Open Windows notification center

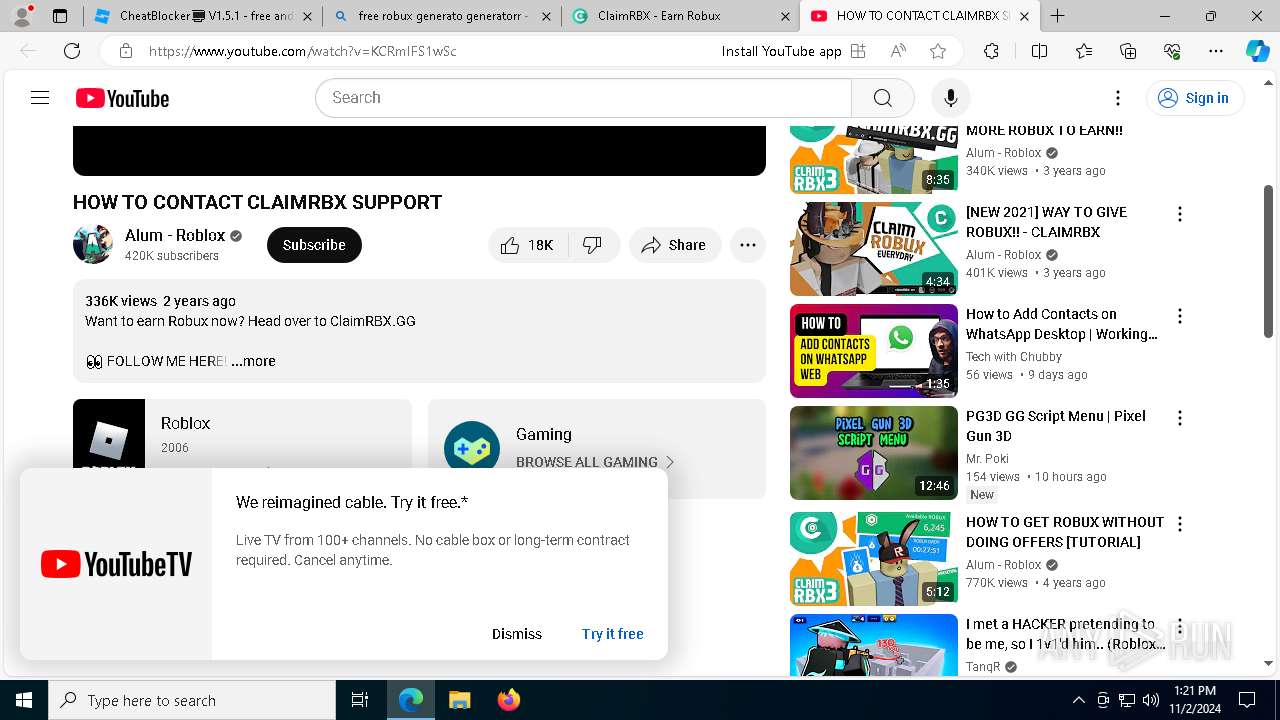[x=1247, y=700]
